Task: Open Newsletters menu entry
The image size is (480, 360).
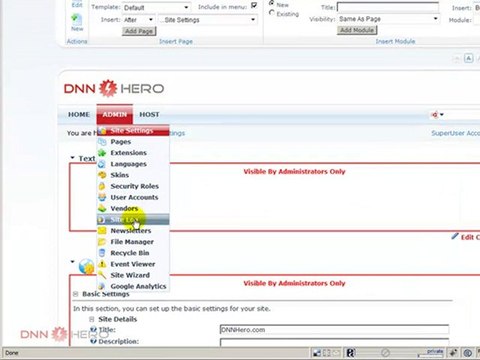Action: (133, 231)
